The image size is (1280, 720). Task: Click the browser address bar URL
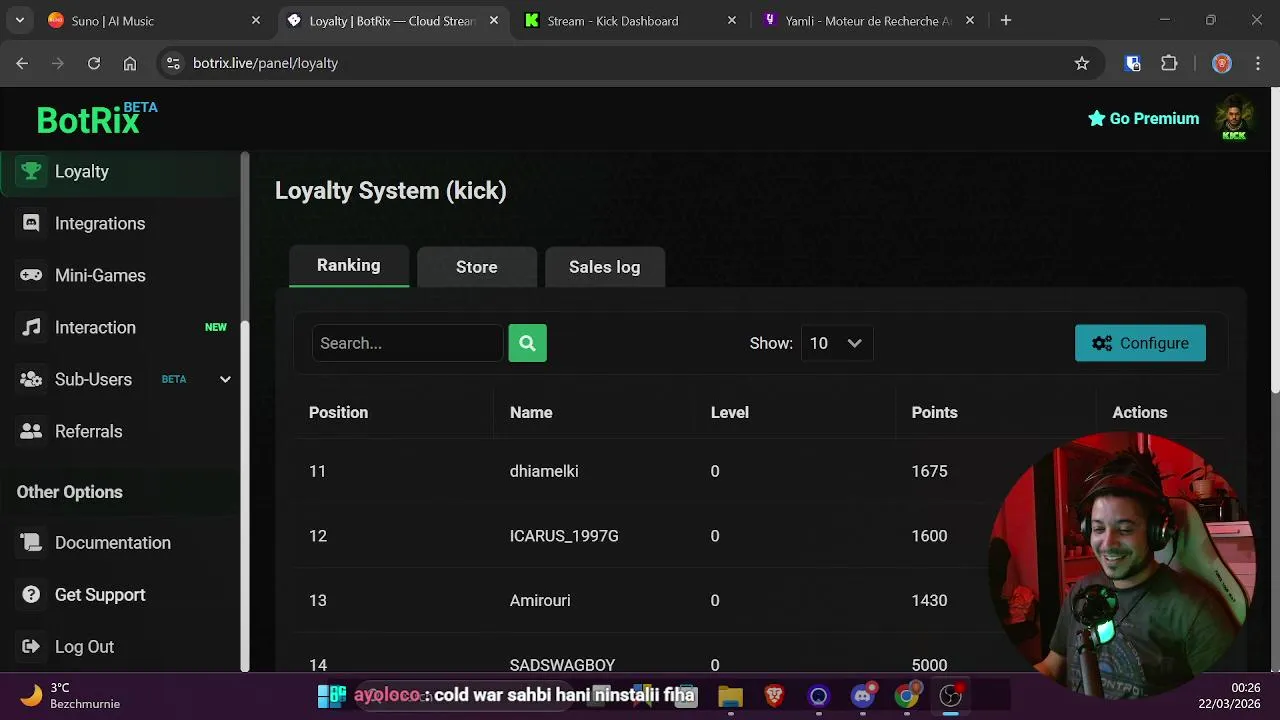click(x=265, y=63)
